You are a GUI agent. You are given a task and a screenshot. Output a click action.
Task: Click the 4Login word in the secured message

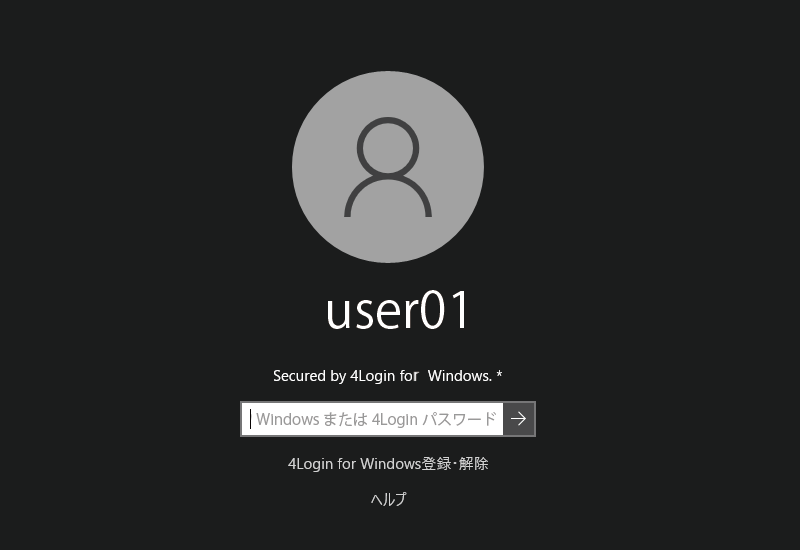click(x=372, y=377)
